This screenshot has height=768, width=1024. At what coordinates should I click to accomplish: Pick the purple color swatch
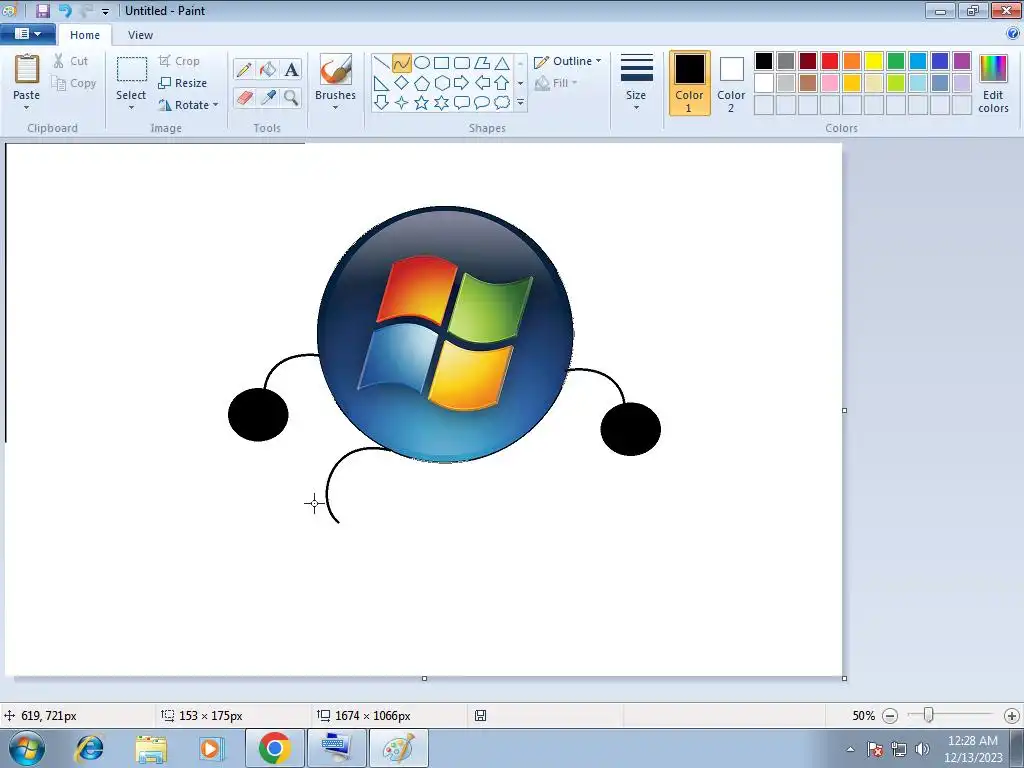click(962, 61)
